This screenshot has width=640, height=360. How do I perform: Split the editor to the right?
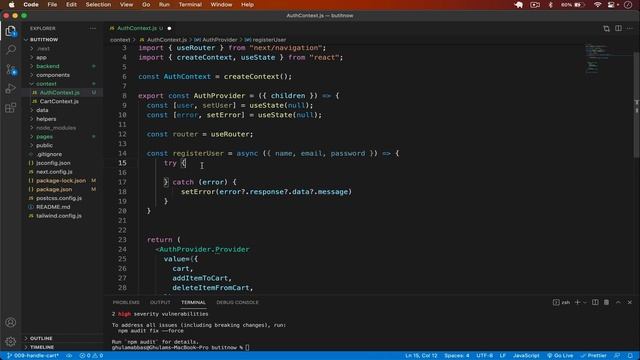click(618, 28)
